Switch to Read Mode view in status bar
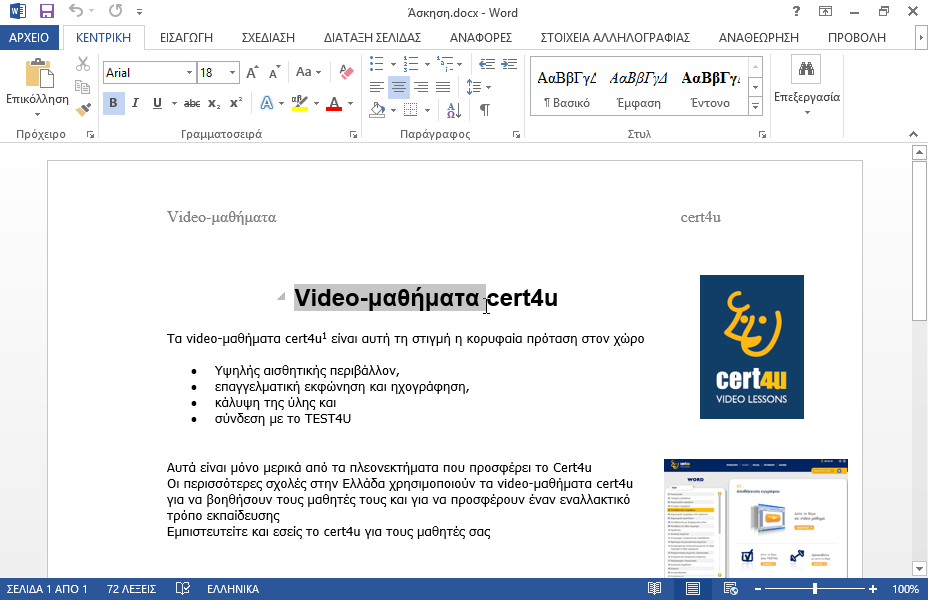Screen dimensions: 928x600 (x=654, y=589)
